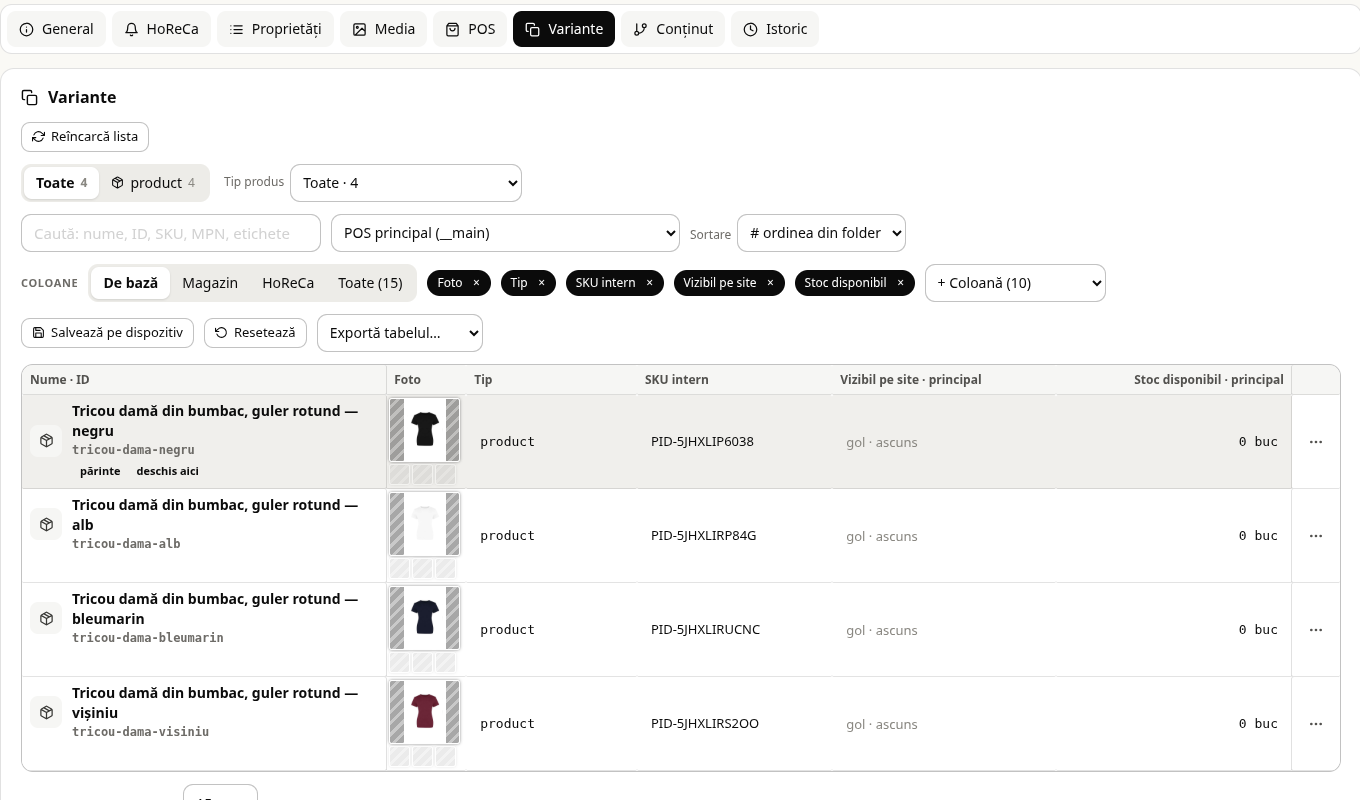Screen dimensions: 1360x800
Task: Open the three-dot menu for tricou-dama-visiniu
Action: point(1315,724)
